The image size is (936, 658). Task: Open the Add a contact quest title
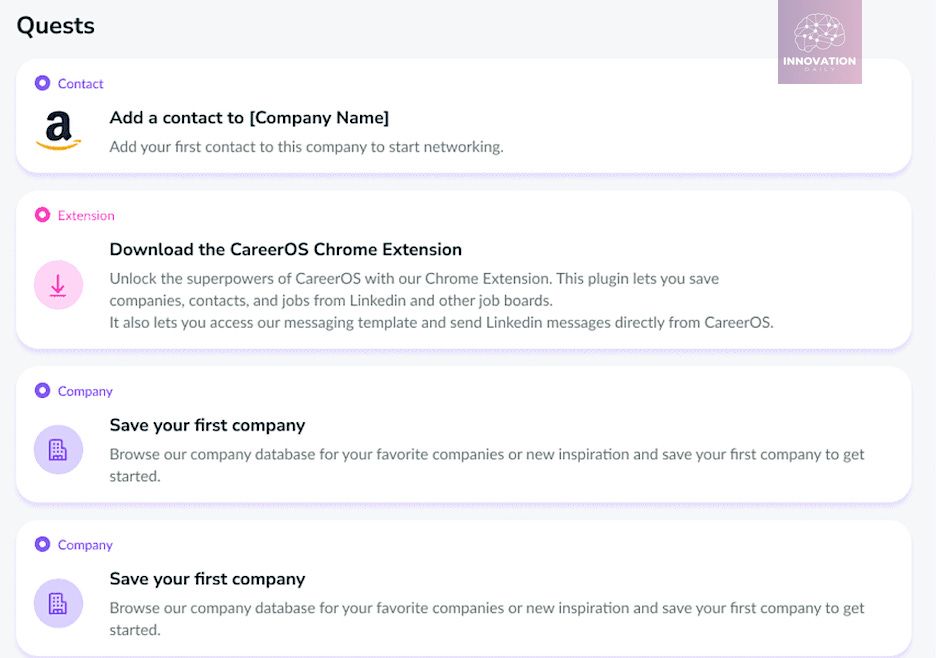(249, 118)
